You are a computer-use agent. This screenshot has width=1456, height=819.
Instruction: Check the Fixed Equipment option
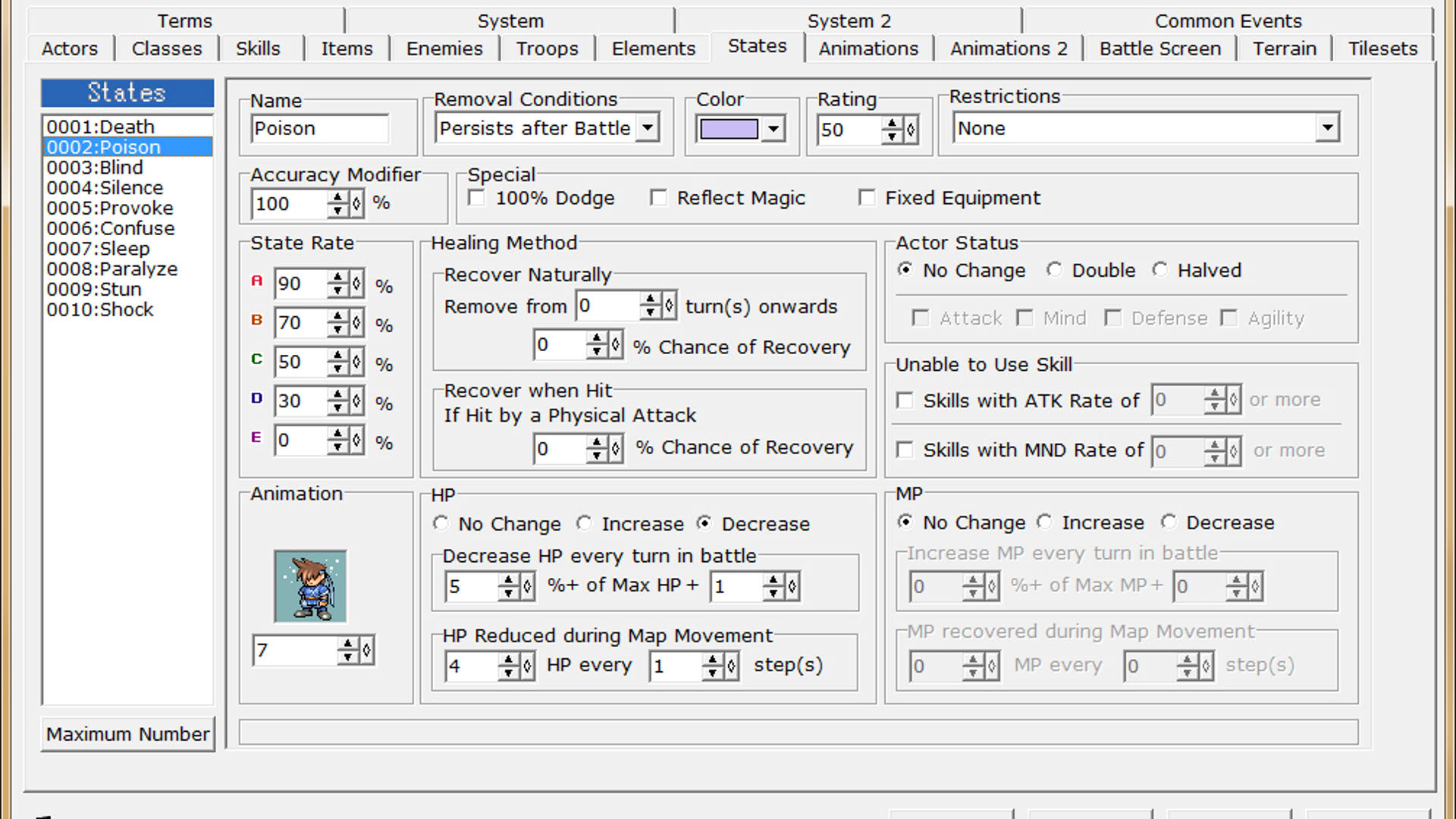[x=867, y=198]
